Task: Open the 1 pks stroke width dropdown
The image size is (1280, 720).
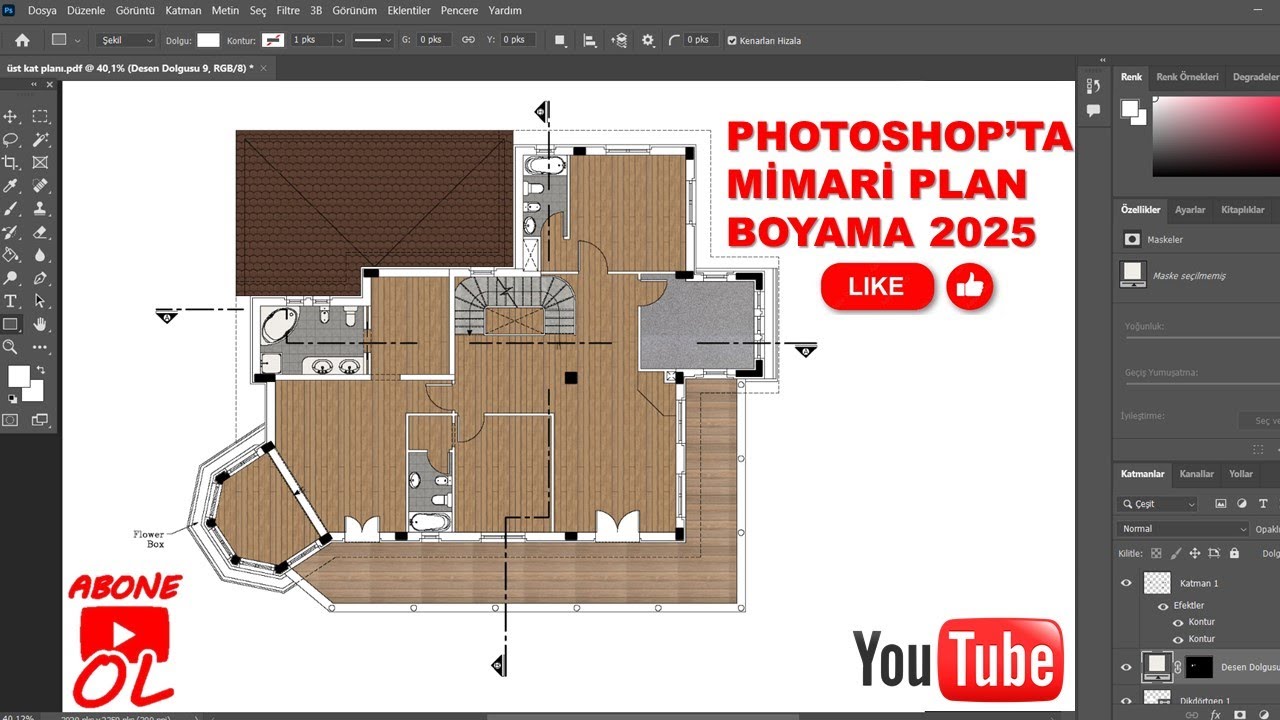Action: click(x=339, y=40)
